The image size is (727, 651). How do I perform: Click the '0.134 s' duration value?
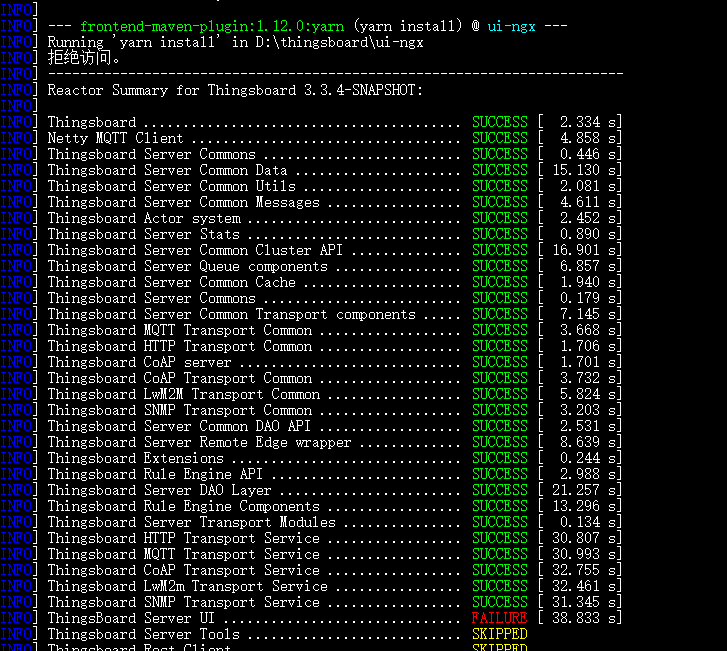tap(590, 522)
